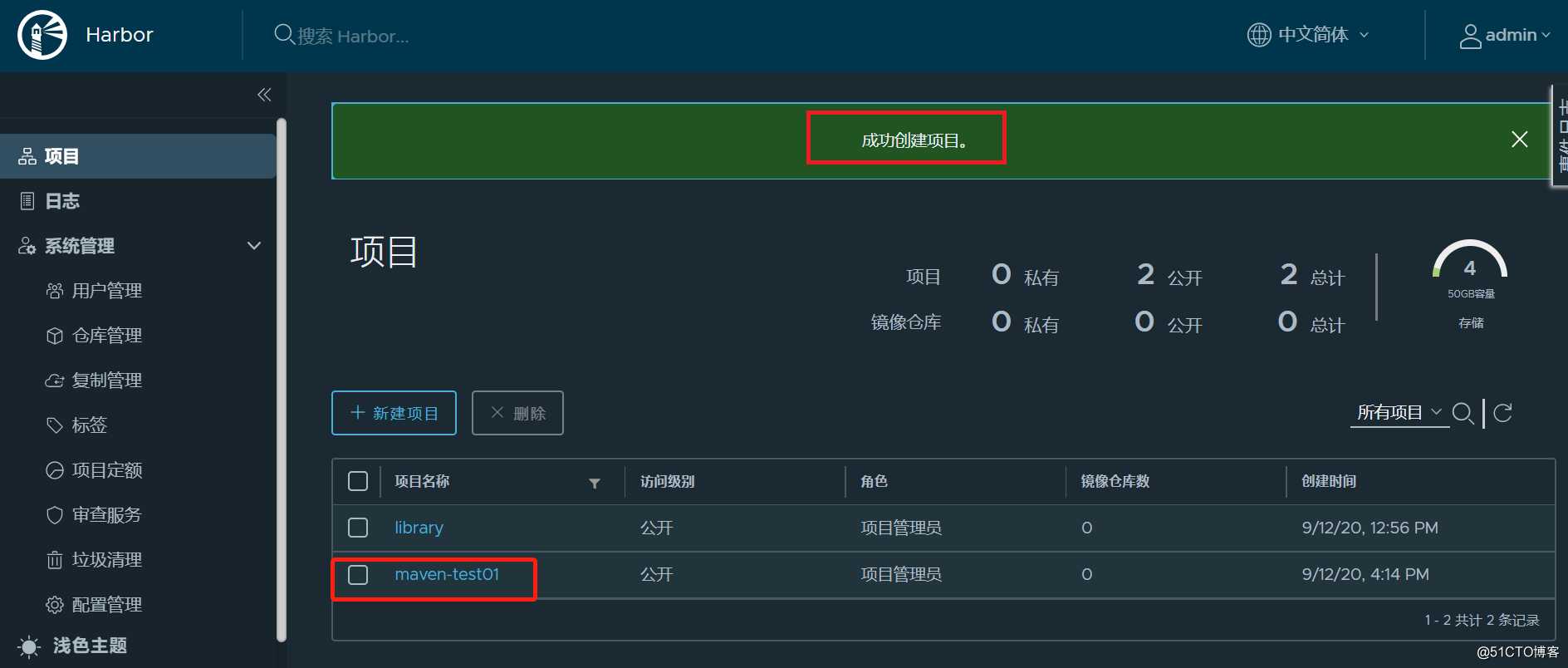Click the 删除 button
The width and height of the screenshot is (1568, 668).
(517, 413)
